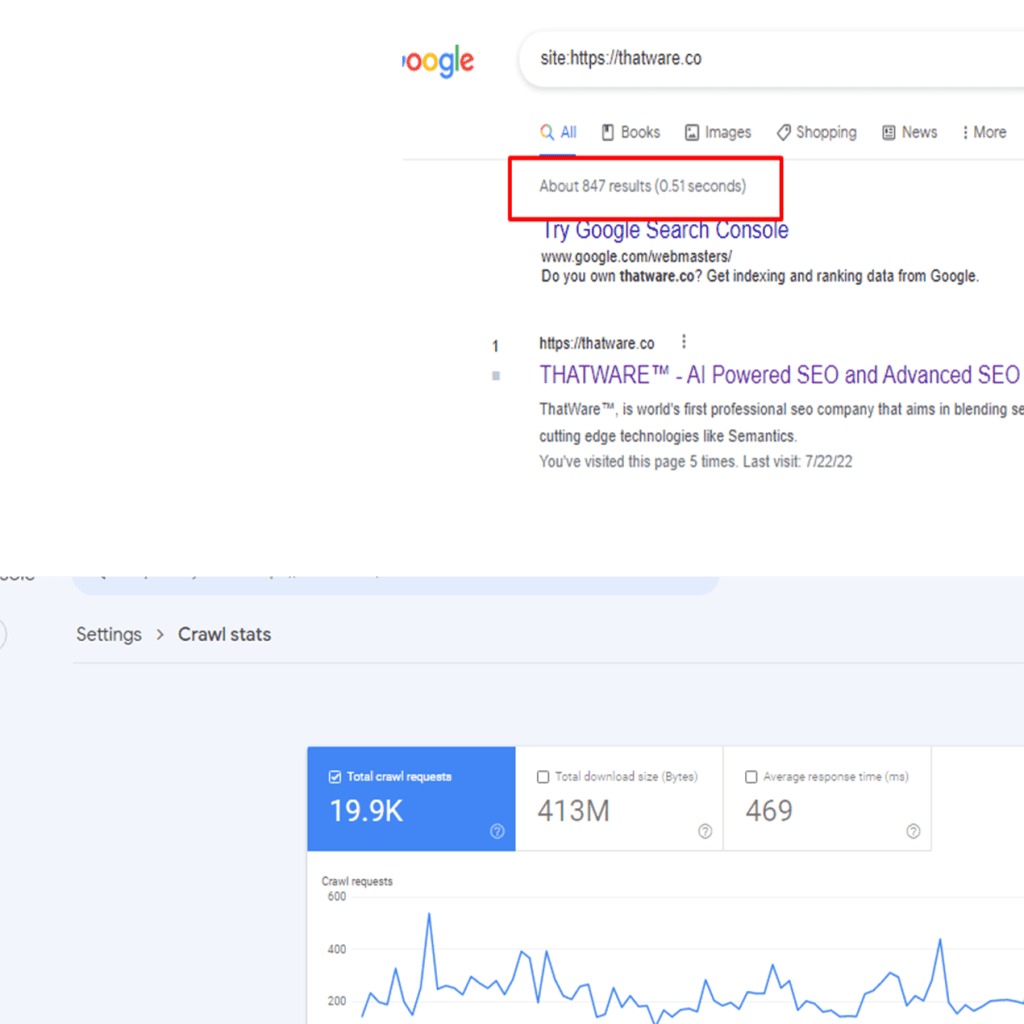Click help icon on Total crawl requests card

pos(498,831)
